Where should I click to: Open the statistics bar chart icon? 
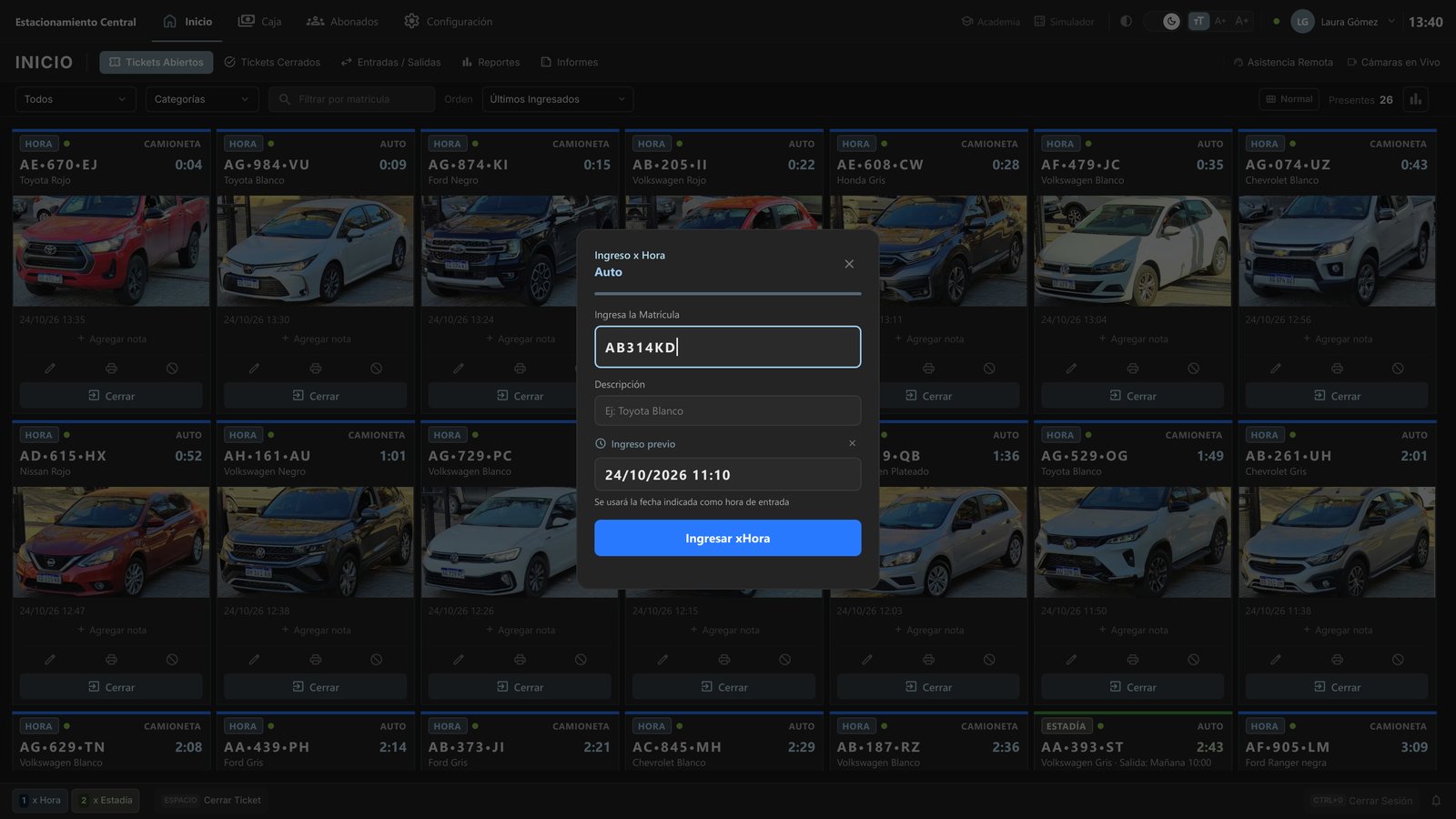pos(1415,99)
